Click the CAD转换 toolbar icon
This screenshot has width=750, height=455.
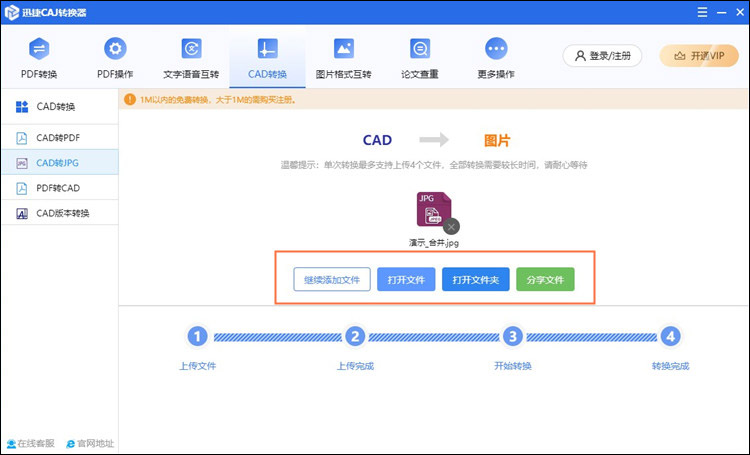click(267, 48)
